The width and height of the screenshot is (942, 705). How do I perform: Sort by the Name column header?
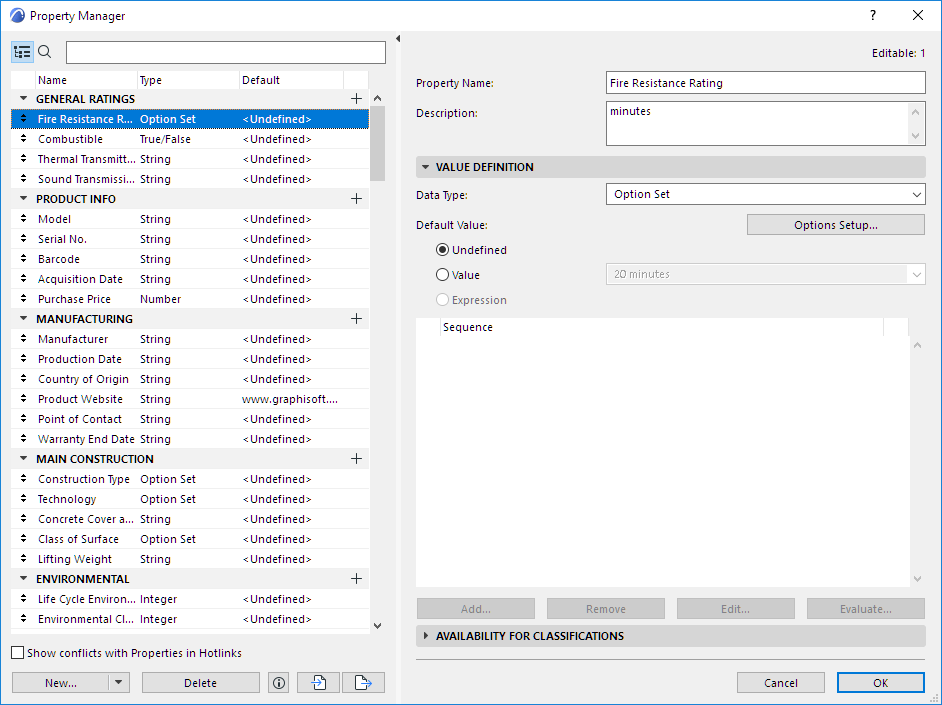pos(86,80)
